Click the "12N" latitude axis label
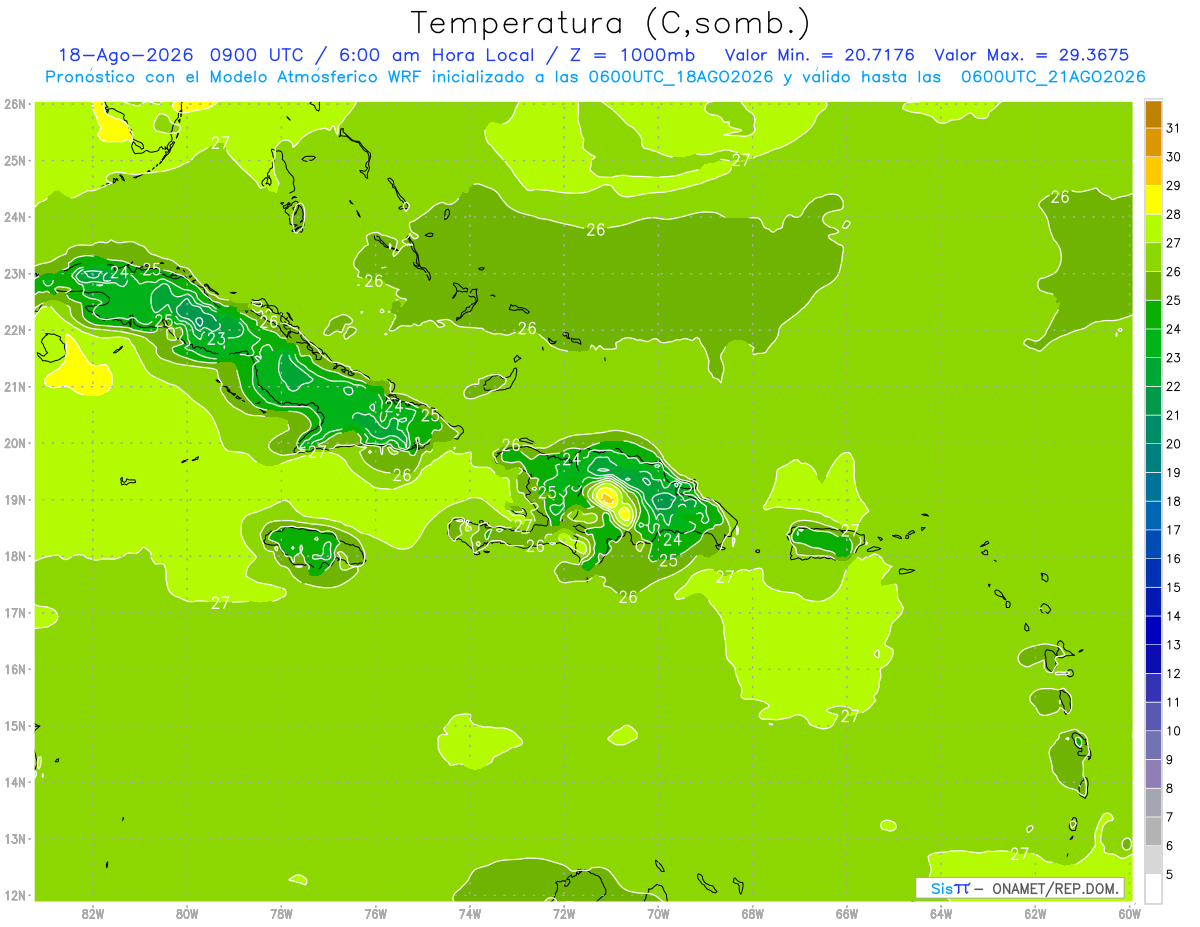 (15, 895)
